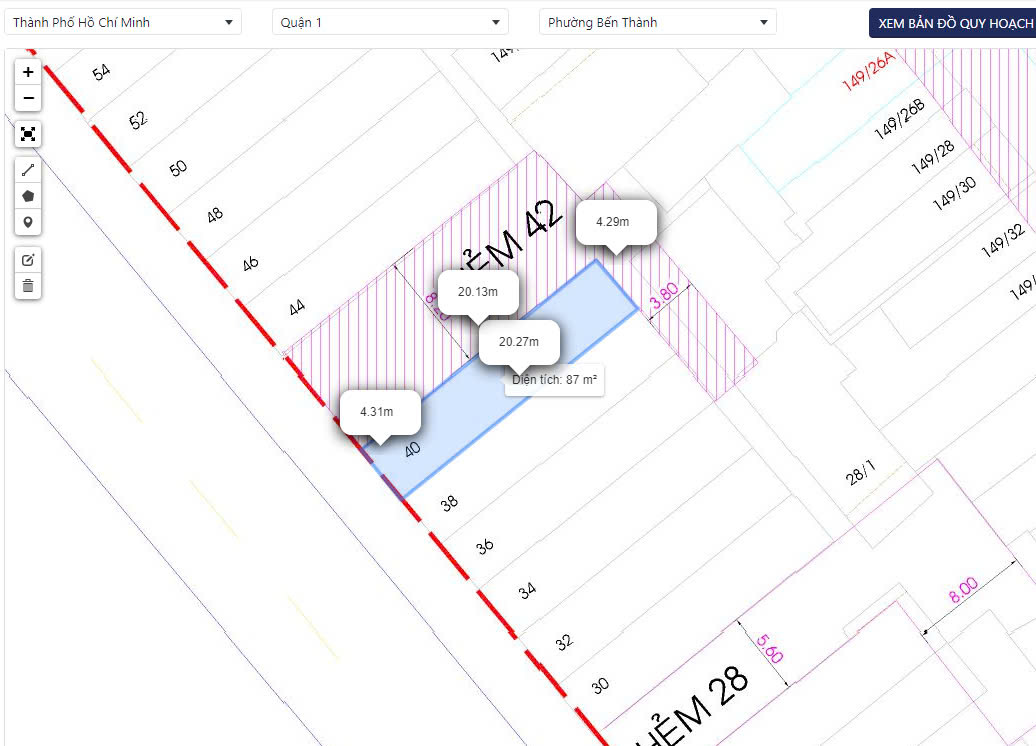Click the XEM BẢN ĐỒ QUY HOẠCH button
Screen dimensions: 1036x746
coord(951,21)
